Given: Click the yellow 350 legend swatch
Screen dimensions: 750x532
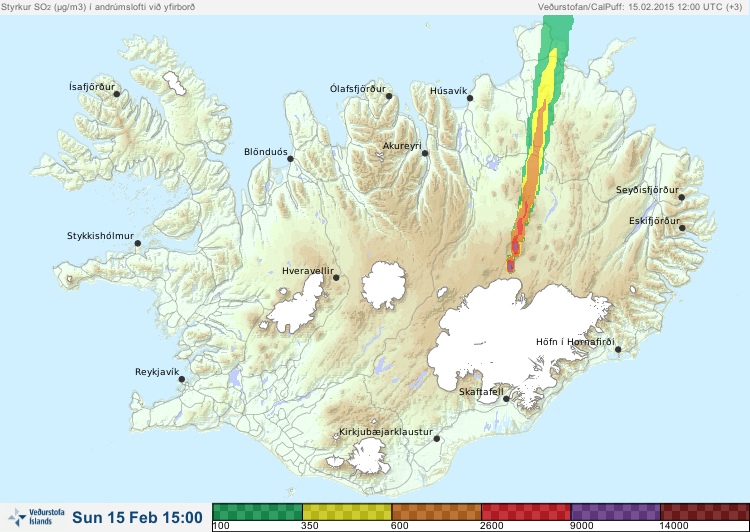Looking at the screenshot, I should click(347, 512).
